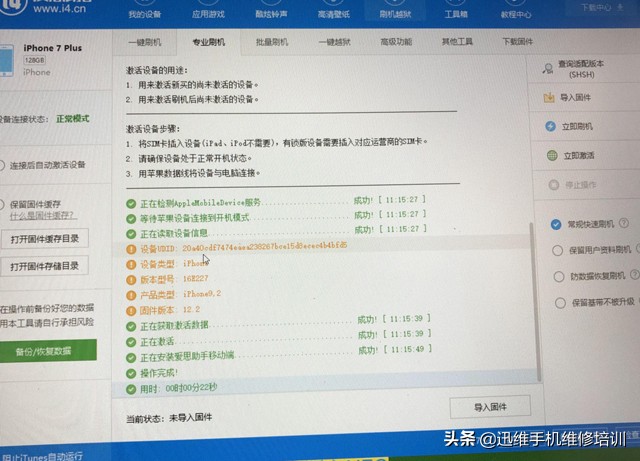Click the check icon beside 等待苹果设备连接到开机模式
Screen dimensions: 640x461
131,219
